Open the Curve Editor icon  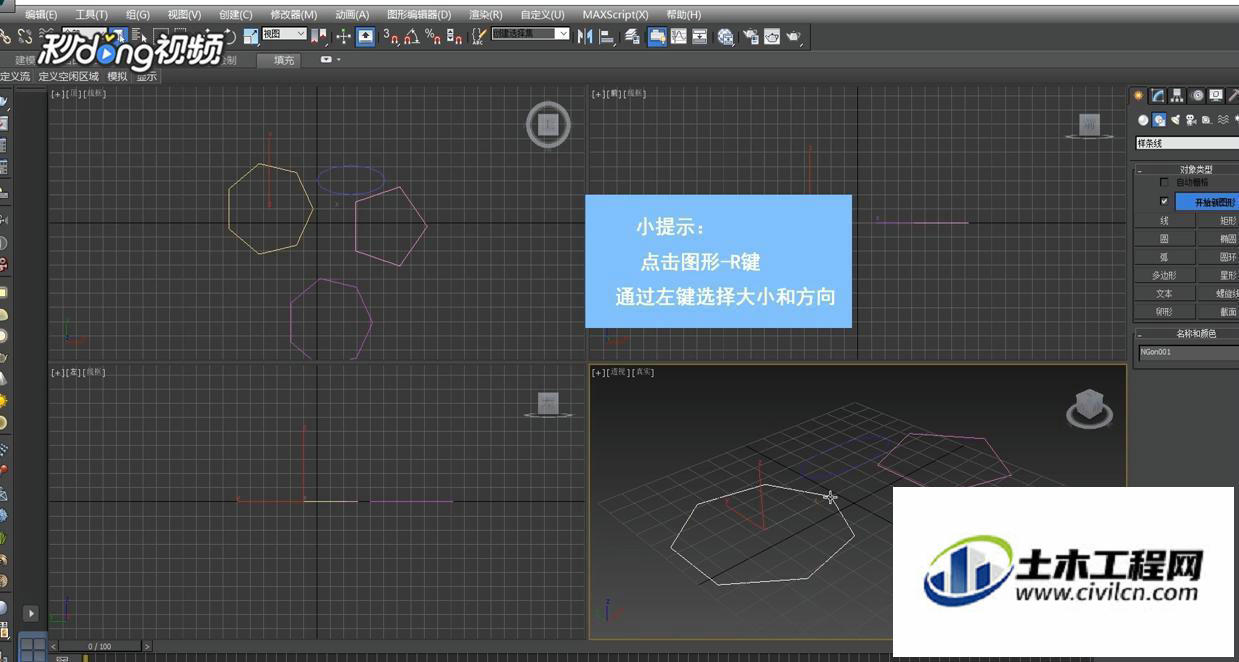[679, 37]
